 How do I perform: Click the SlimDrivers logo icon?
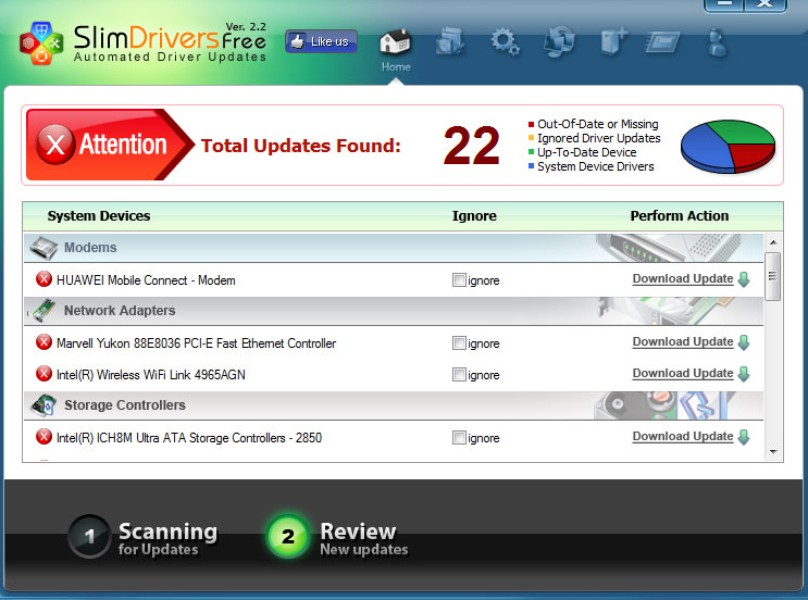tap(41, 43)
